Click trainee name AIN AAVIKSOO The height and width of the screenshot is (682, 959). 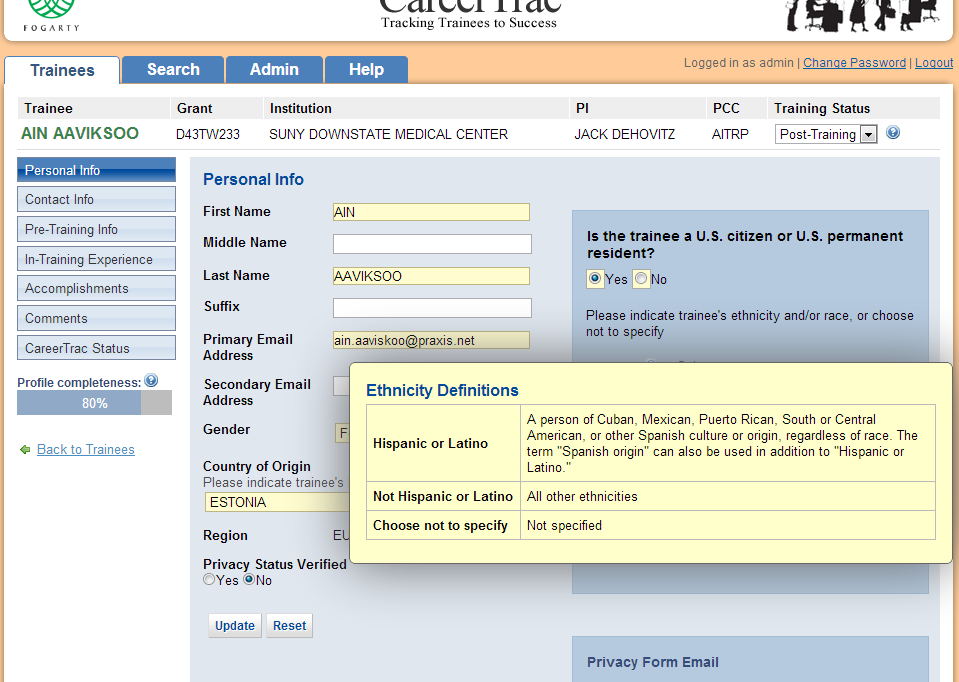point(80,133)
